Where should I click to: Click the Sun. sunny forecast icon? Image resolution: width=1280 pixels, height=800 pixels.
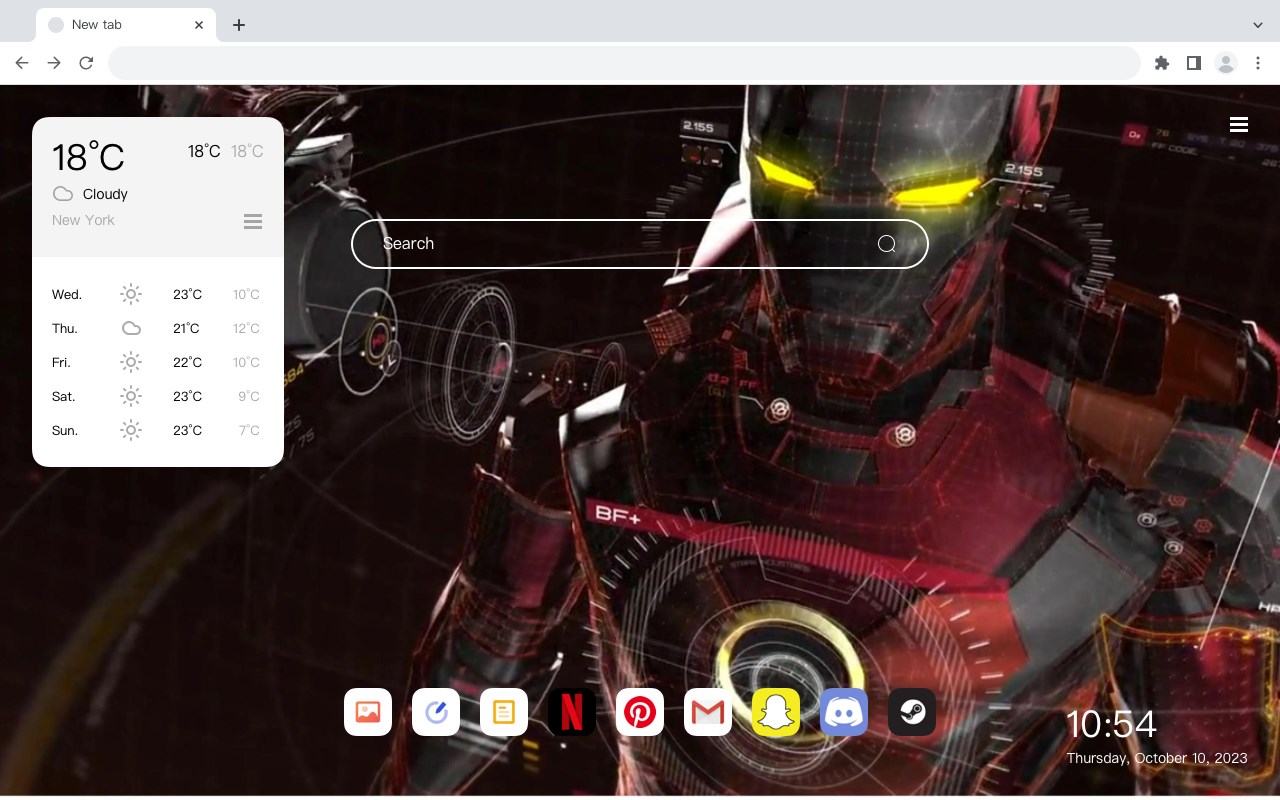[131, 430]
